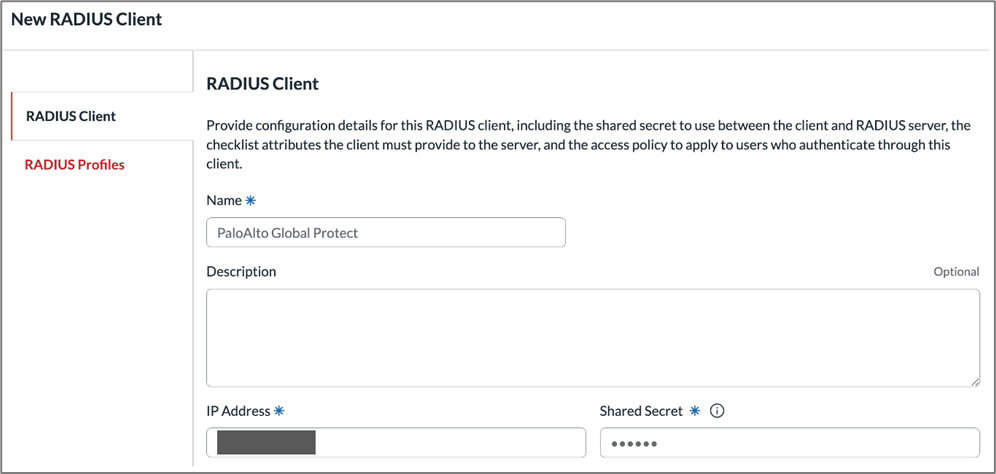The height and width of the screenshot is (474, 996).
Task: Click the Description field label
Action: point(241,272)
